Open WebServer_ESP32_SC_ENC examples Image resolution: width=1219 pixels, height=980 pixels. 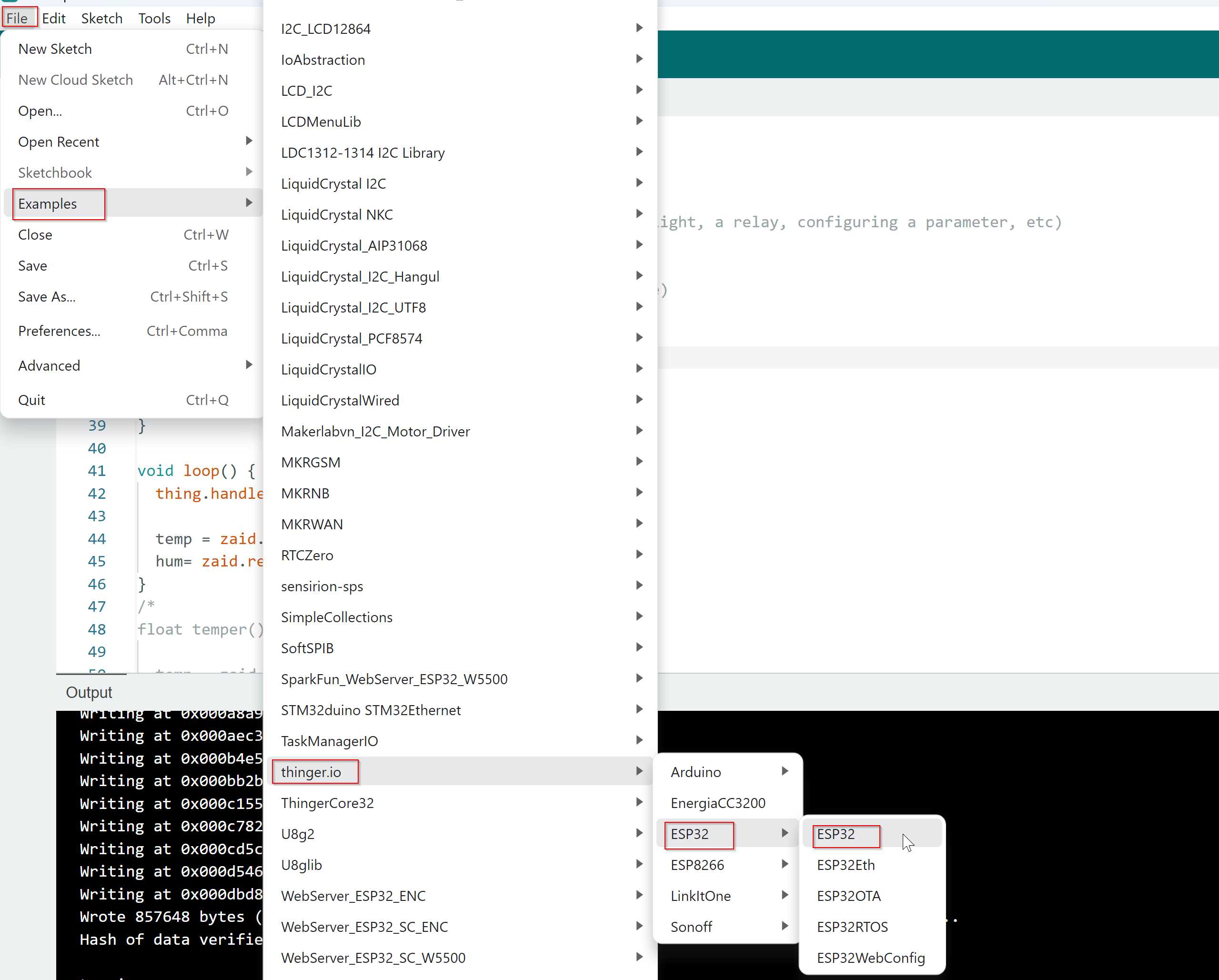(460, 927)
